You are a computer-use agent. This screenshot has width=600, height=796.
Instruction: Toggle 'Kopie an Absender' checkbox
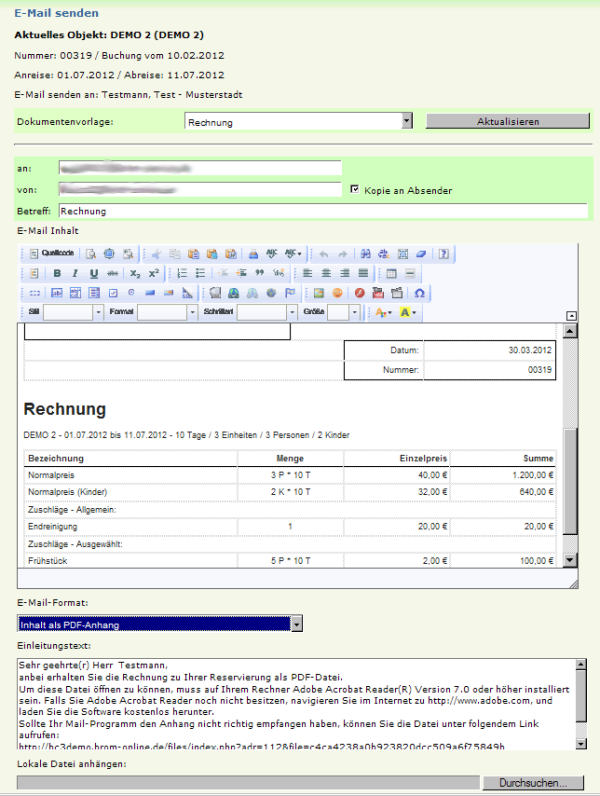[x=355, y=189]
